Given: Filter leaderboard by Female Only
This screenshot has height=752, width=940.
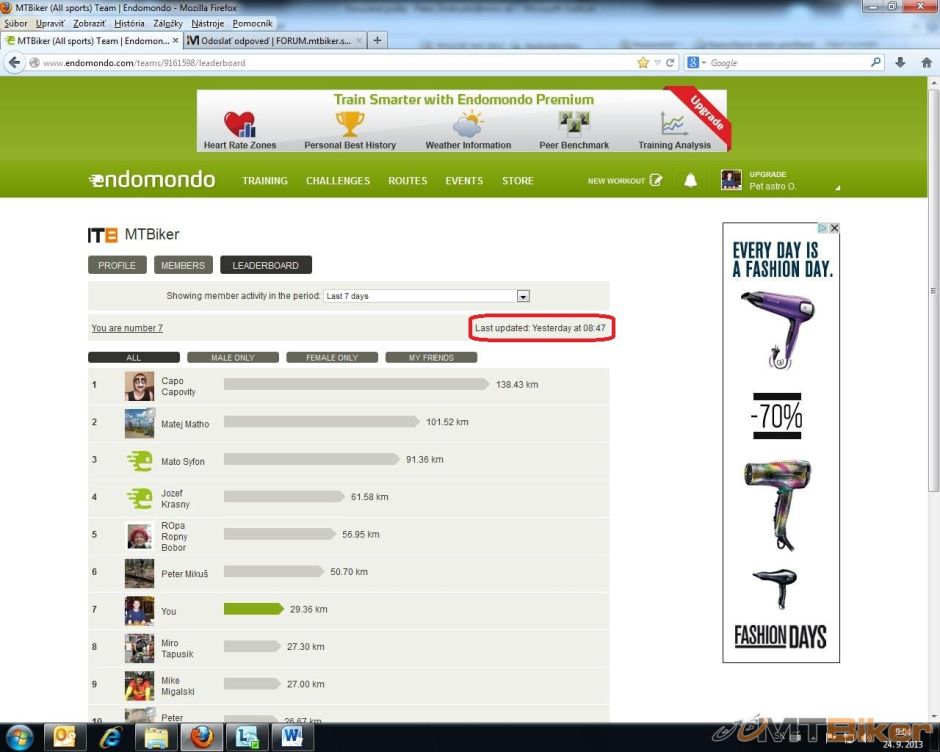Looking at the screenshot, I should pos(332,357).
